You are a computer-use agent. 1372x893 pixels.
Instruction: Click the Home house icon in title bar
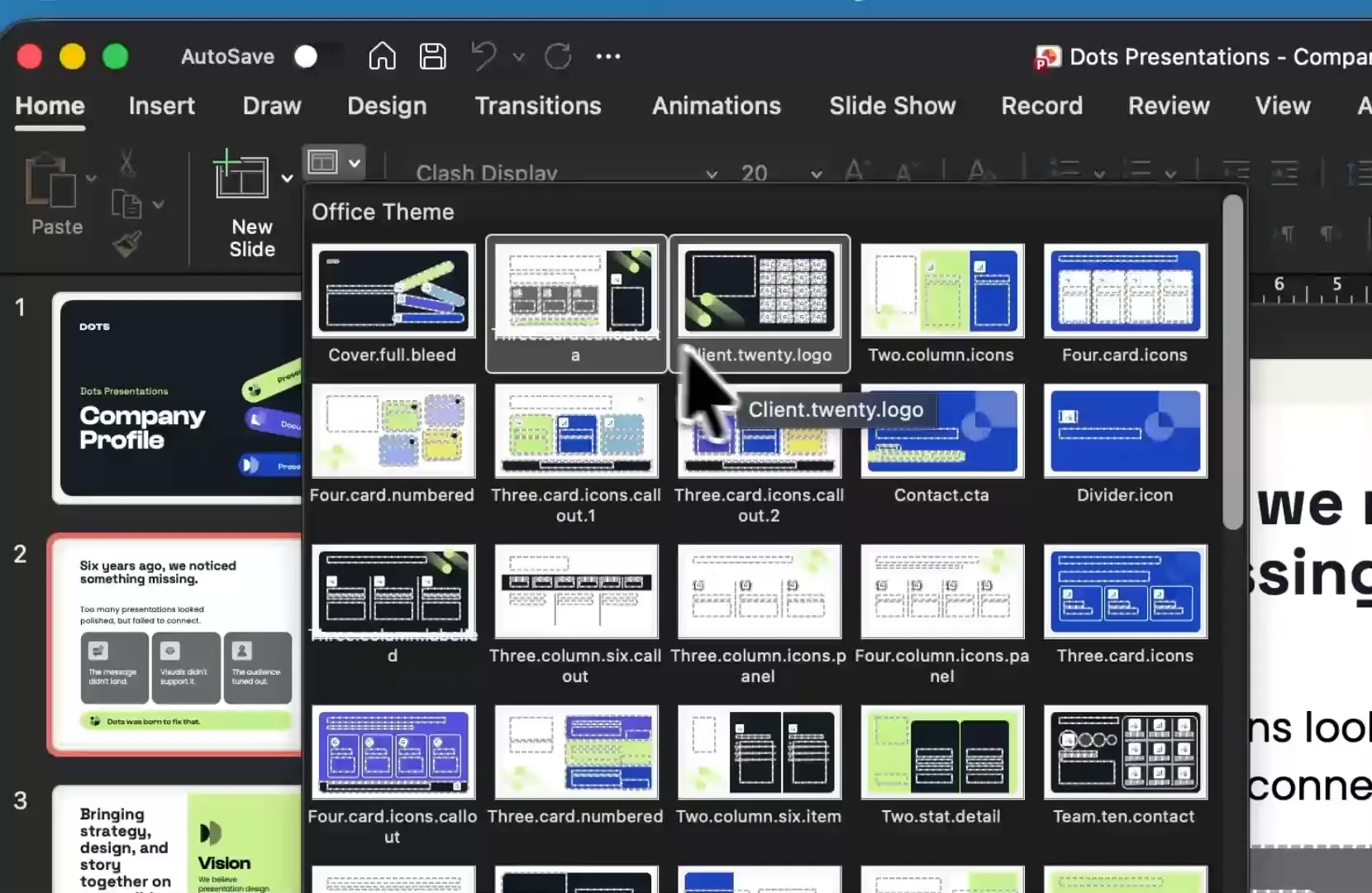coord(382,56)
